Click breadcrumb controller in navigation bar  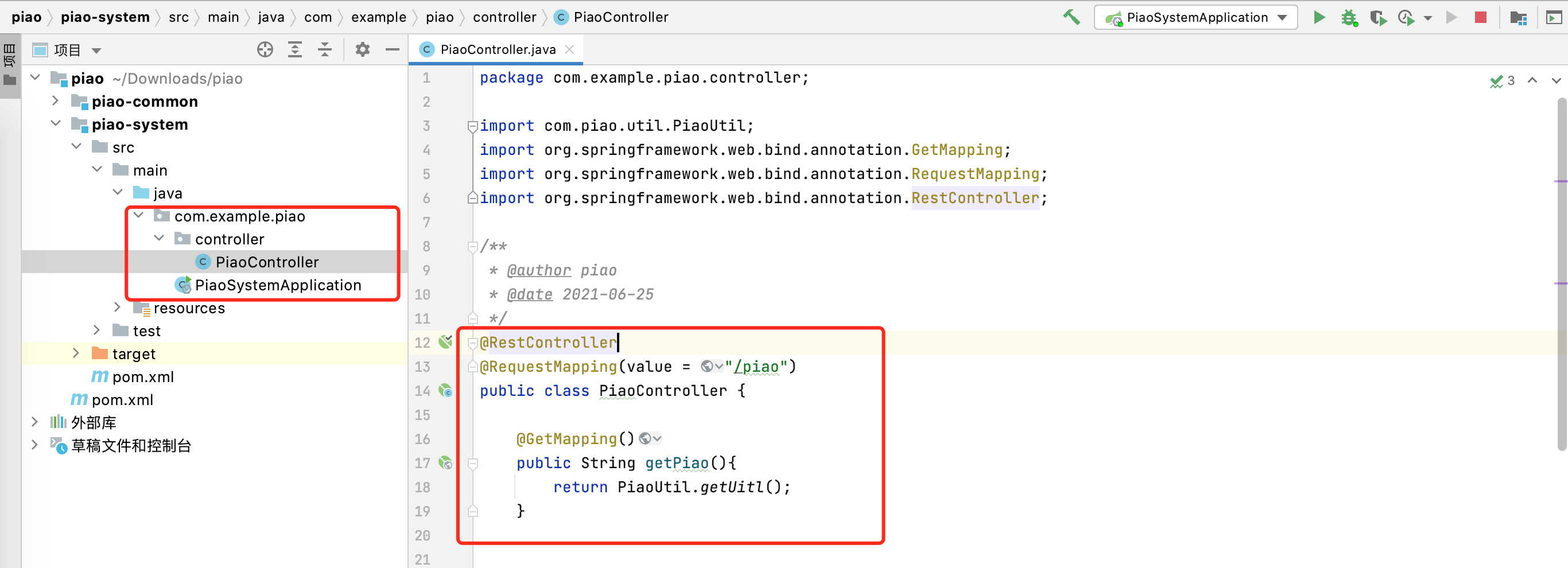504,17
